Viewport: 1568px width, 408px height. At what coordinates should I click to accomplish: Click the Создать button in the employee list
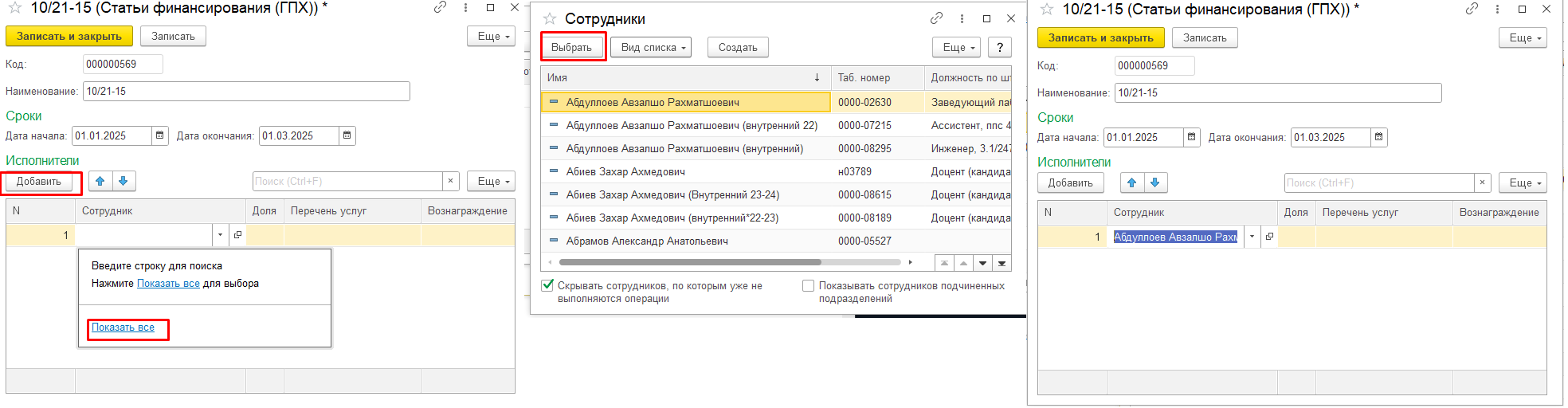[x=737, y=48]
